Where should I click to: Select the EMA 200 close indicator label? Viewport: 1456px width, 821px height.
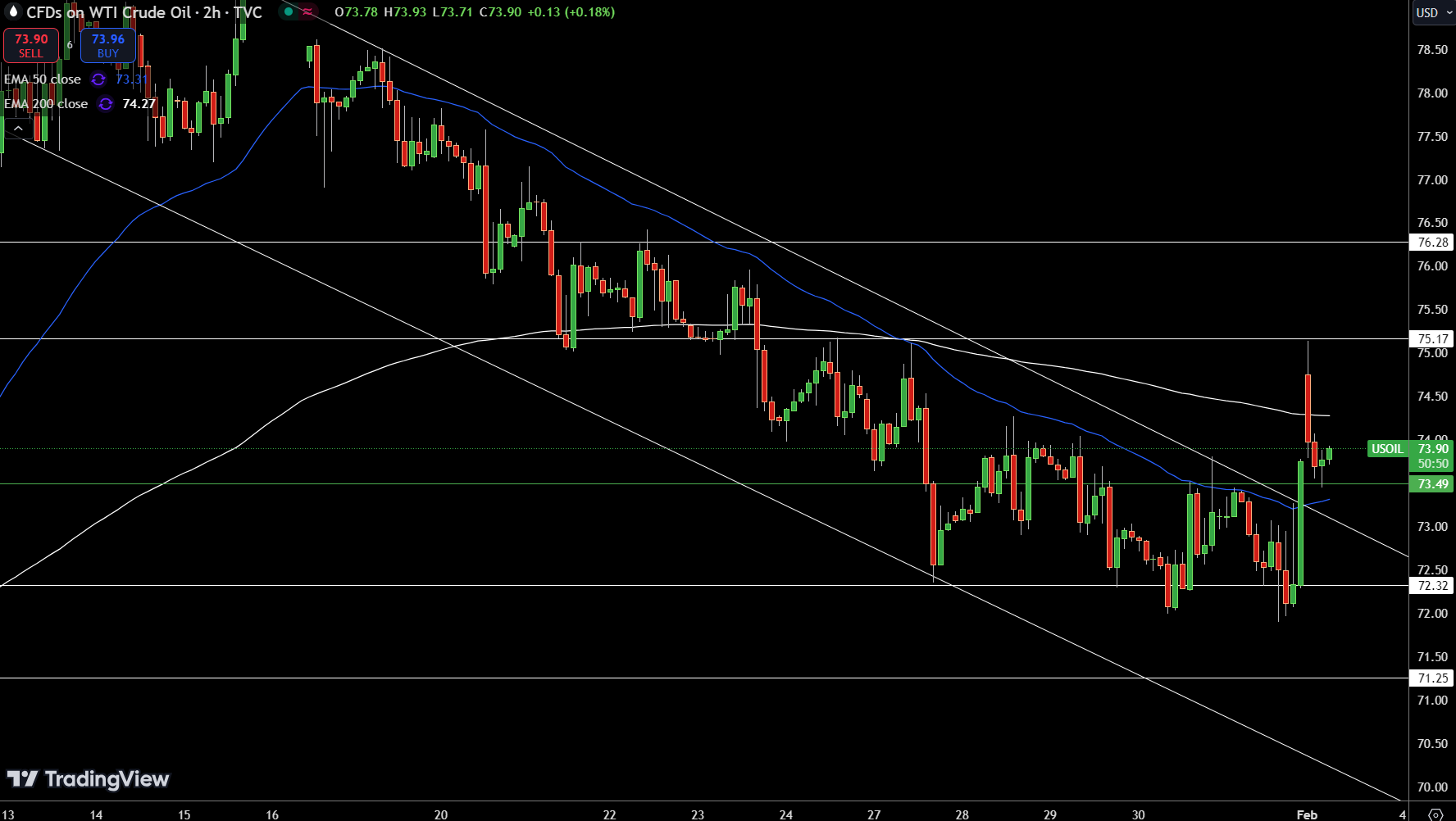(46, 104)
